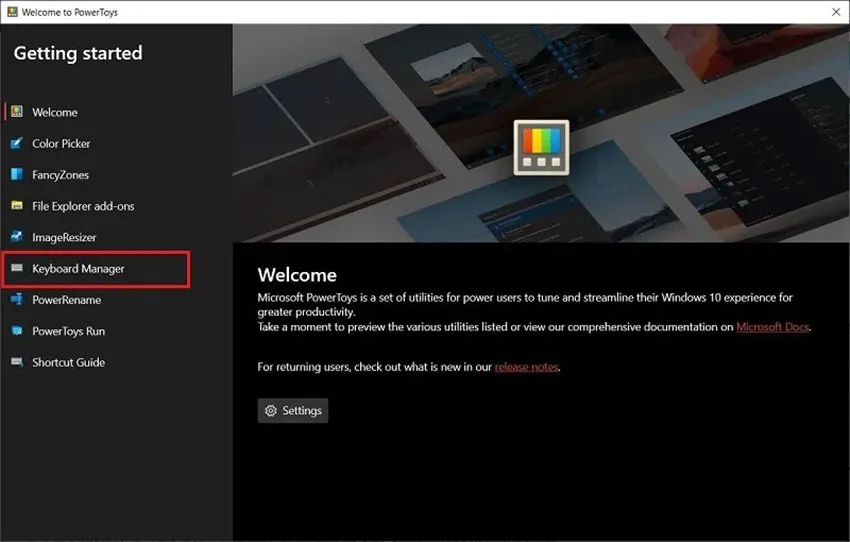The height and width of the screenshot is (542, 850).
Task: Close the Welcome to PowerToys window
Action: click(x=836, y=12)
